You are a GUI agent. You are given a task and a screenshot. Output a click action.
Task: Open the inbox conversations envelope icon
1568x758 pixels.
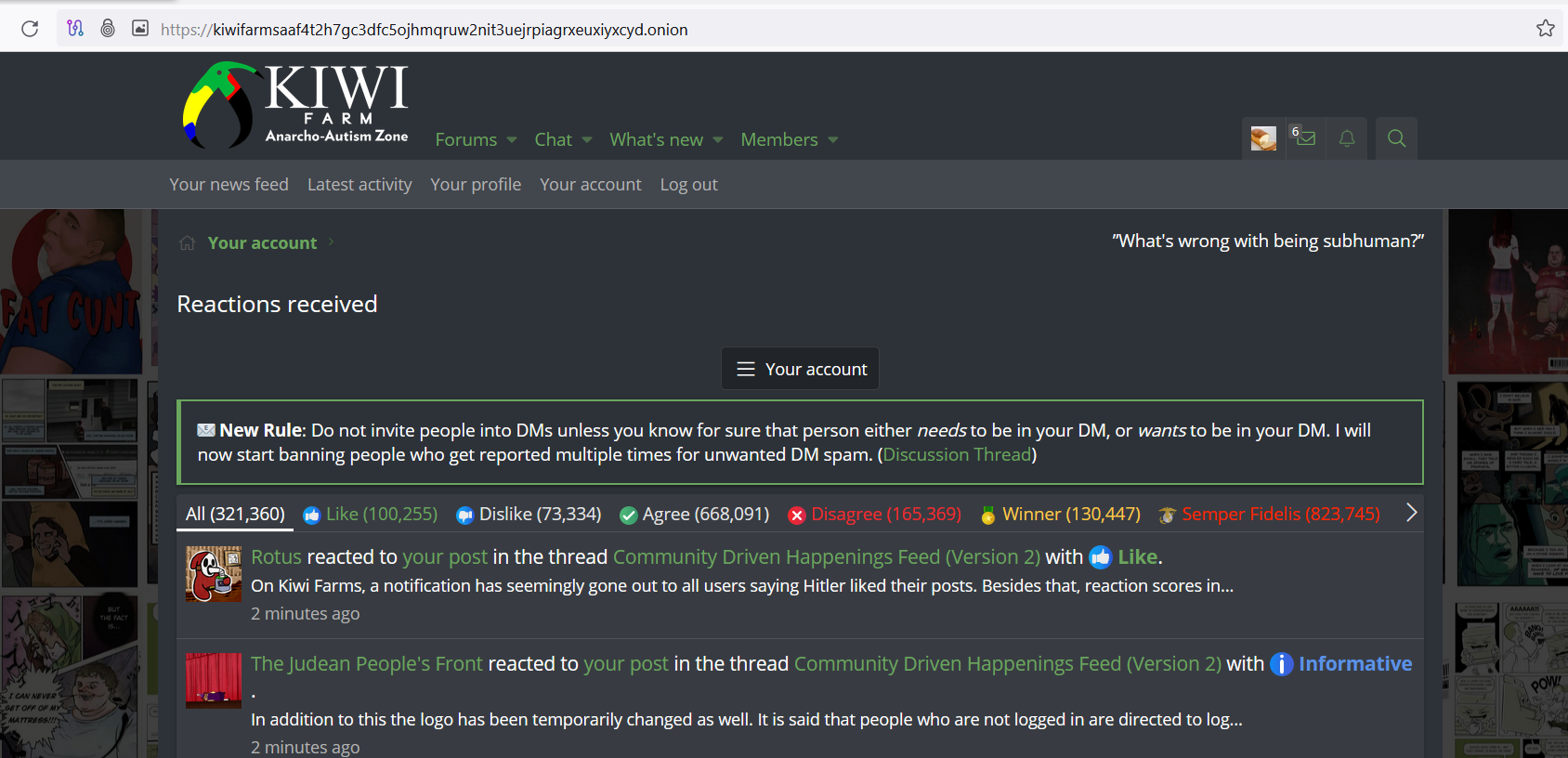tap(1305, 138)
